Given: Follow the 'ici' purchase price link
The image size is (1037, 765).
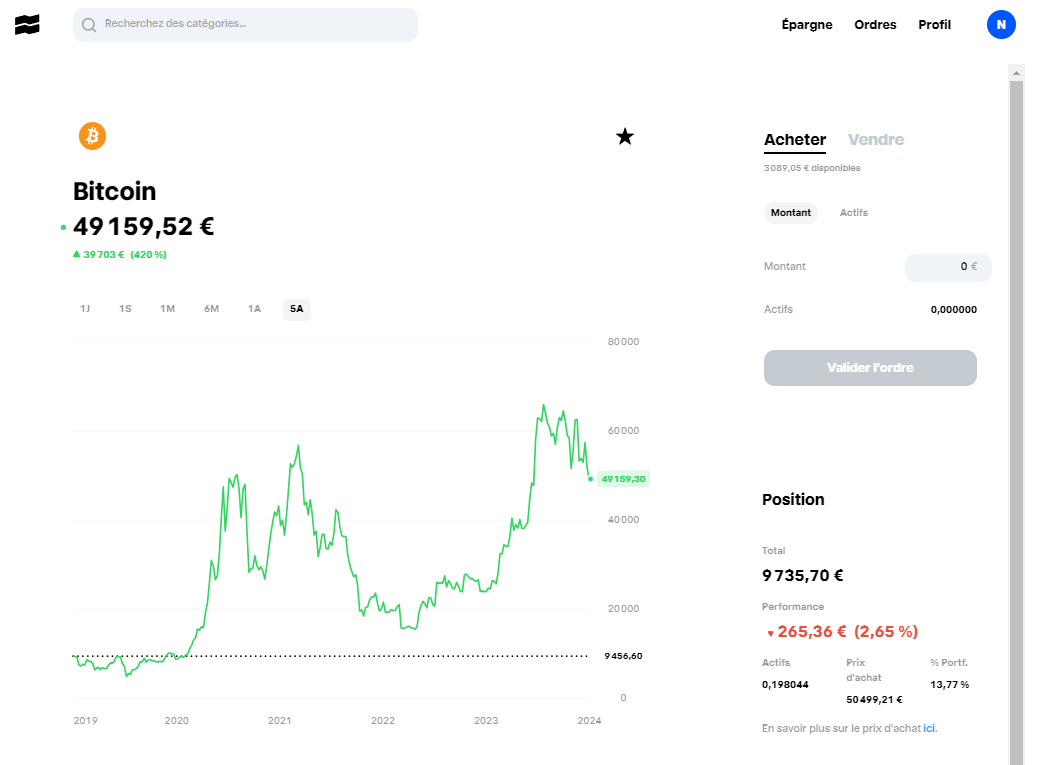Looking at the screenshot, I should point(929,728).
